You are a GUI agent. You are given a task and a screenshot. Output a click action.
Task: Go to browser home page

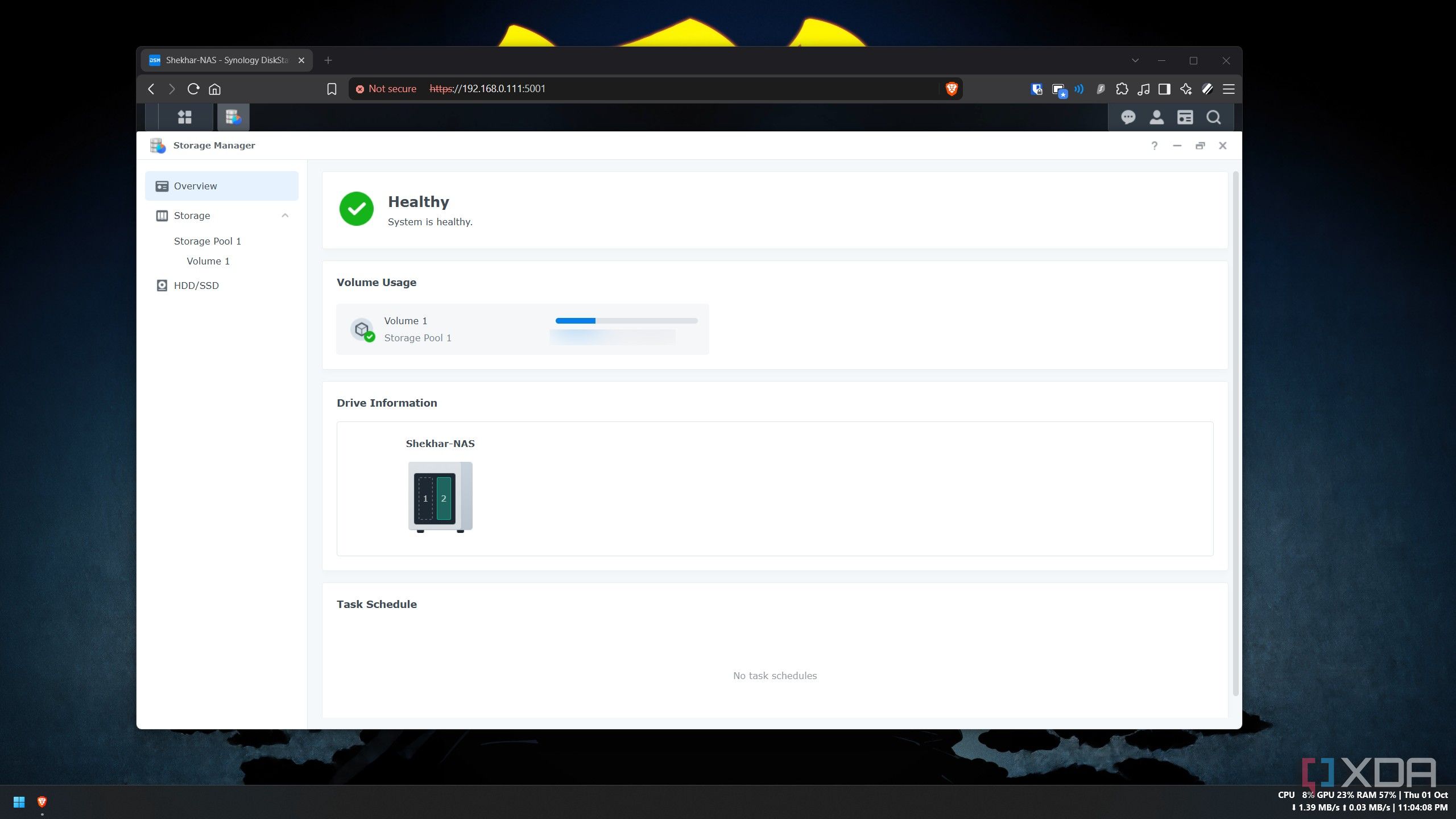point(214,89)
